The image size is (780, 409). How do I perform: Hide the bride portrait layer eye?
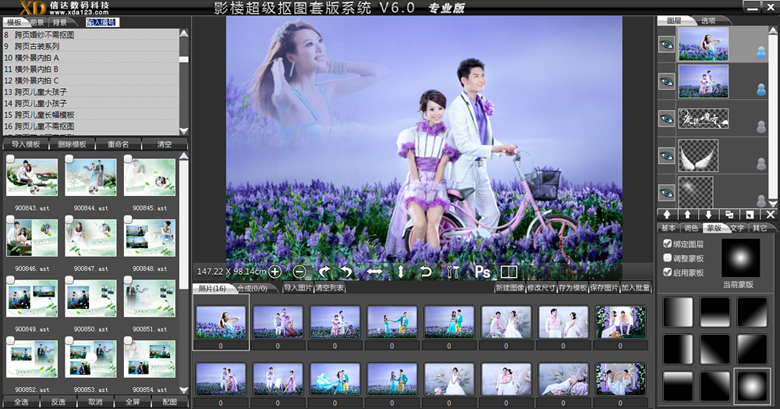pyautogui.click(x=667, y=44)
